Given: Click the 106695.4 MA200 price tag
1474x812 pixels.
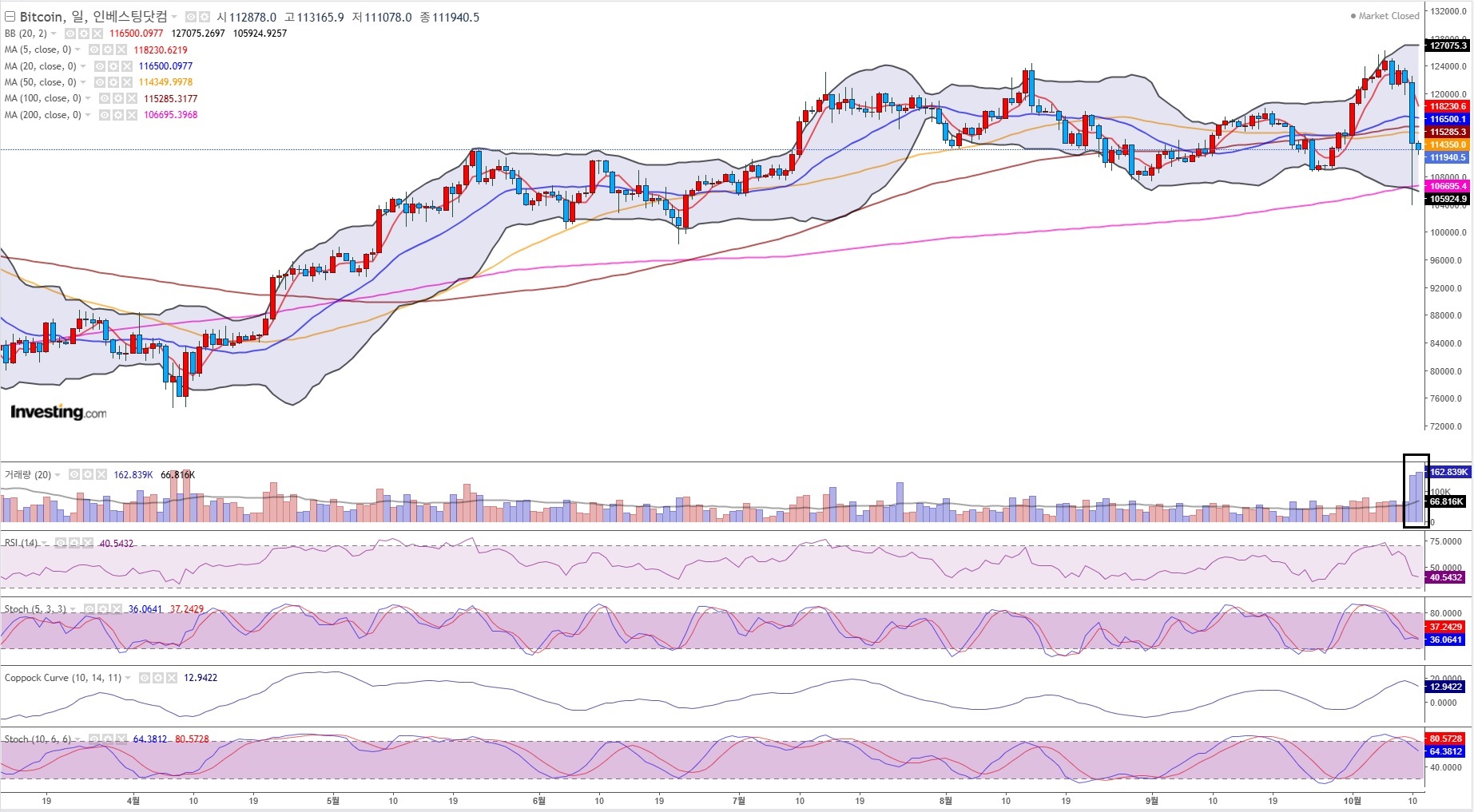Looking at the screenshot, I should 1448,186.
